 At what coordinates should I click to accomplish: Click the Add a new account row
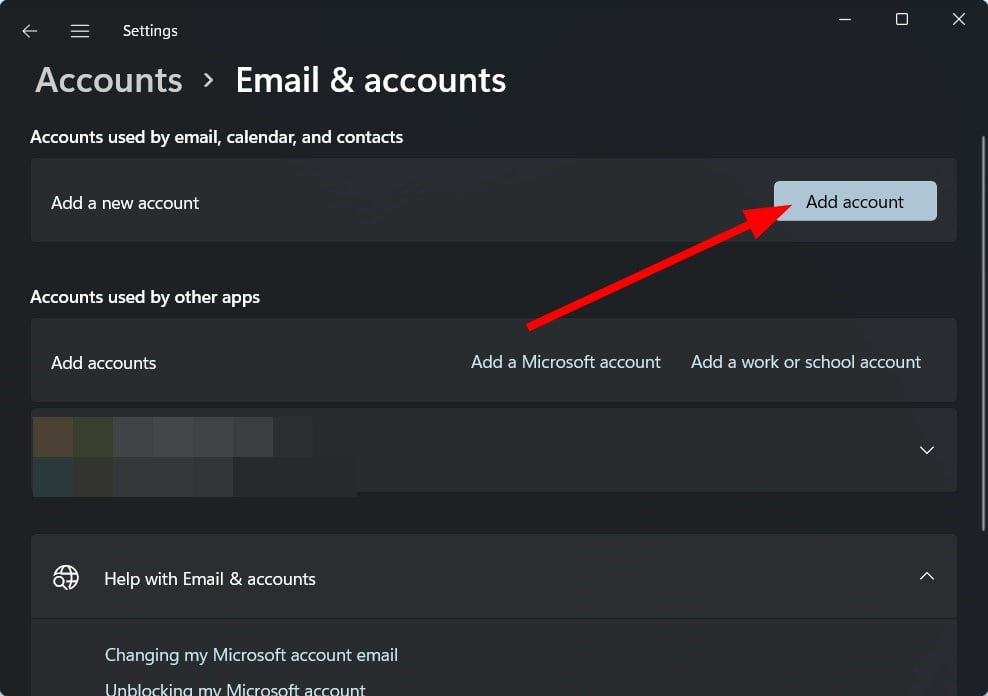(493, 200)
